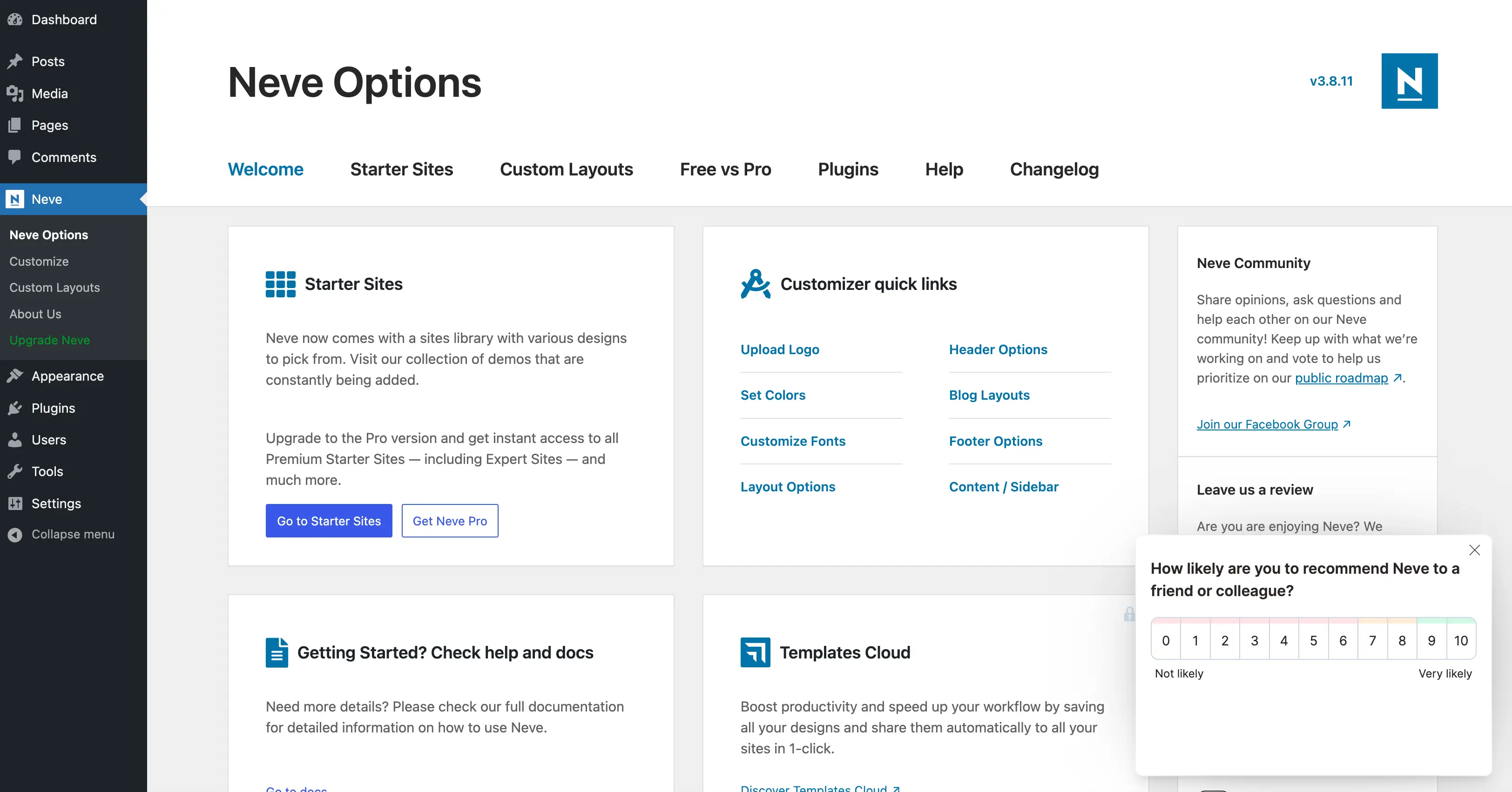Switch to the Starter Sites tab
Viewport: 1512px width, 792px height.
pyautogui.click(x=401, y=169)
